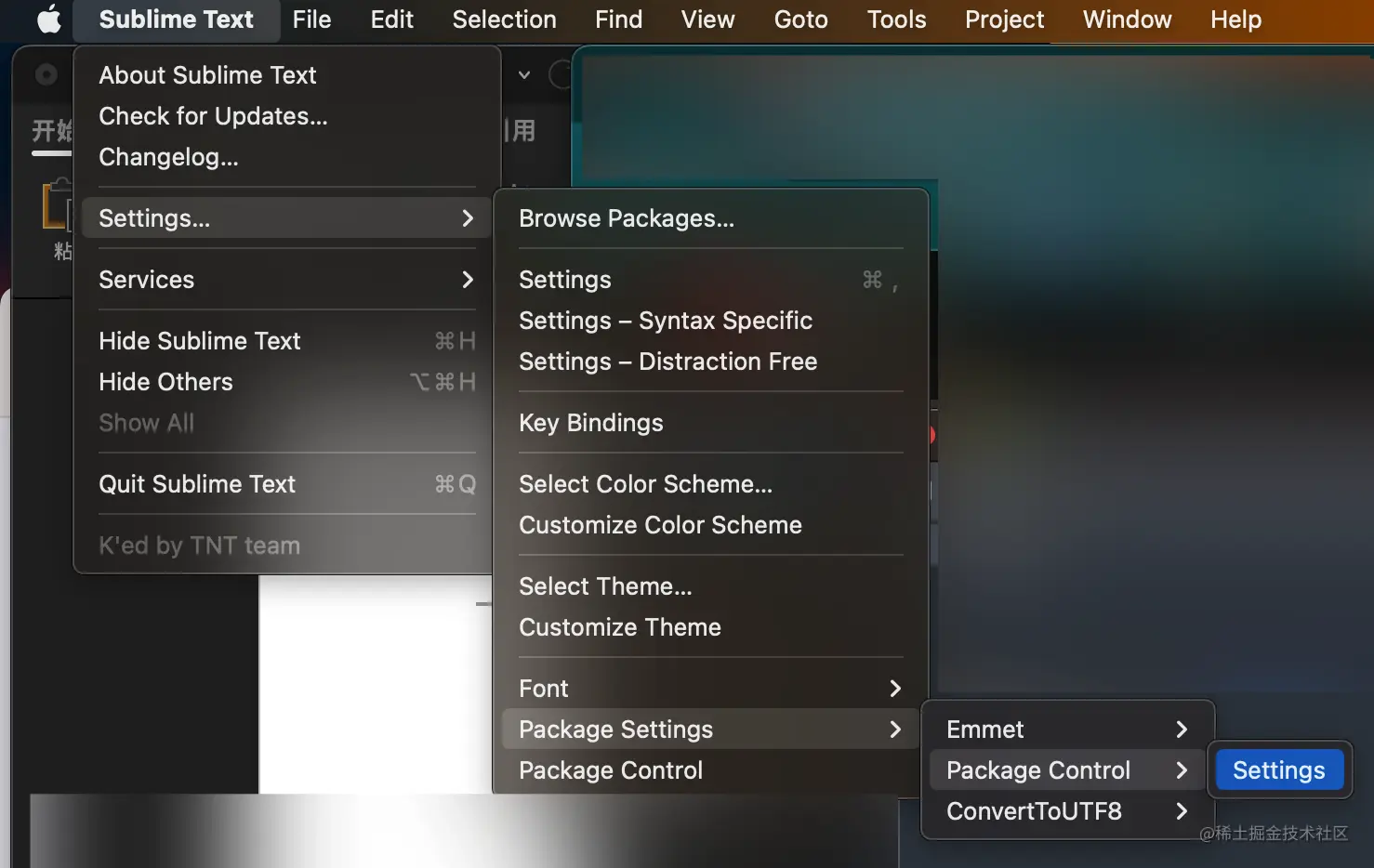Open Browse Packages…
Viewport: 1374px width, 868px height.
[710, 218]
